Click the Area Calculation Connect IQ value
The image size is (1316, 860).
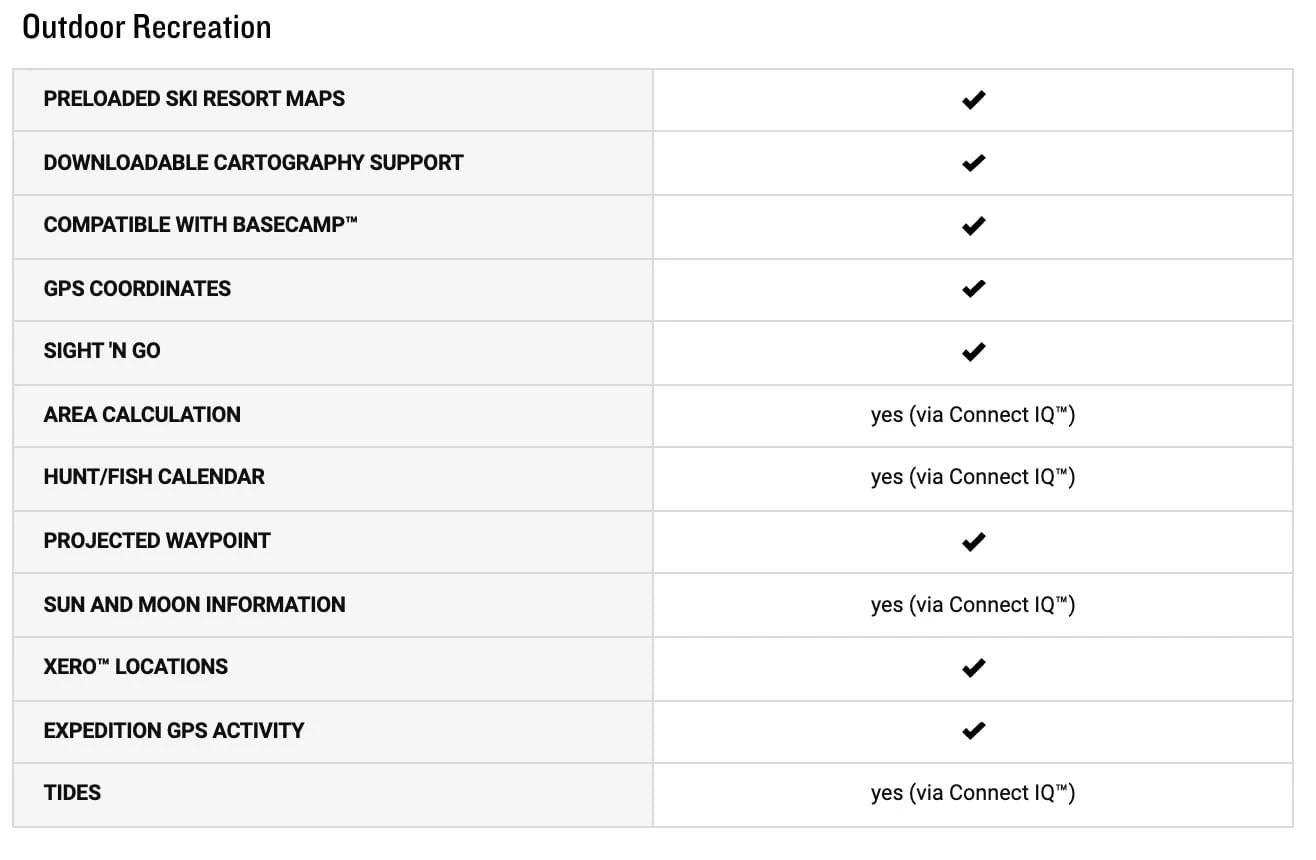(x=973, y=415)
